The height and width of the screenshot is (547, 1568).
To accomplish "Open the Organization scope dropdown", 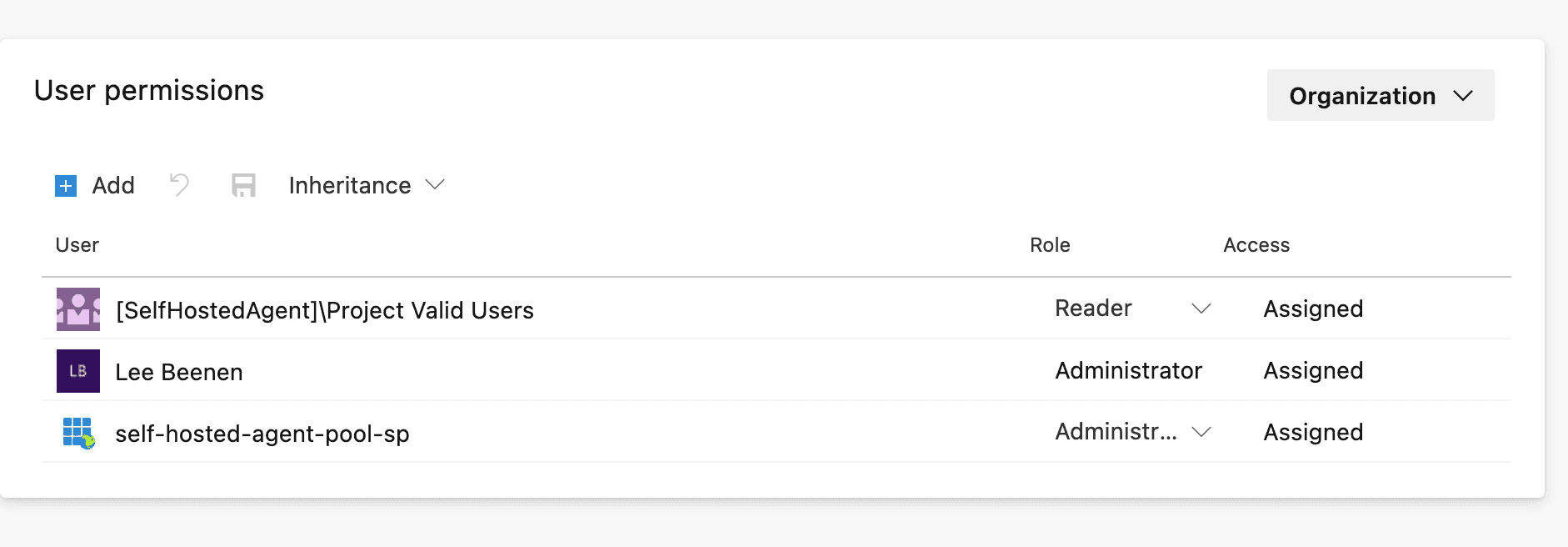I will (x=1380, y=96).
